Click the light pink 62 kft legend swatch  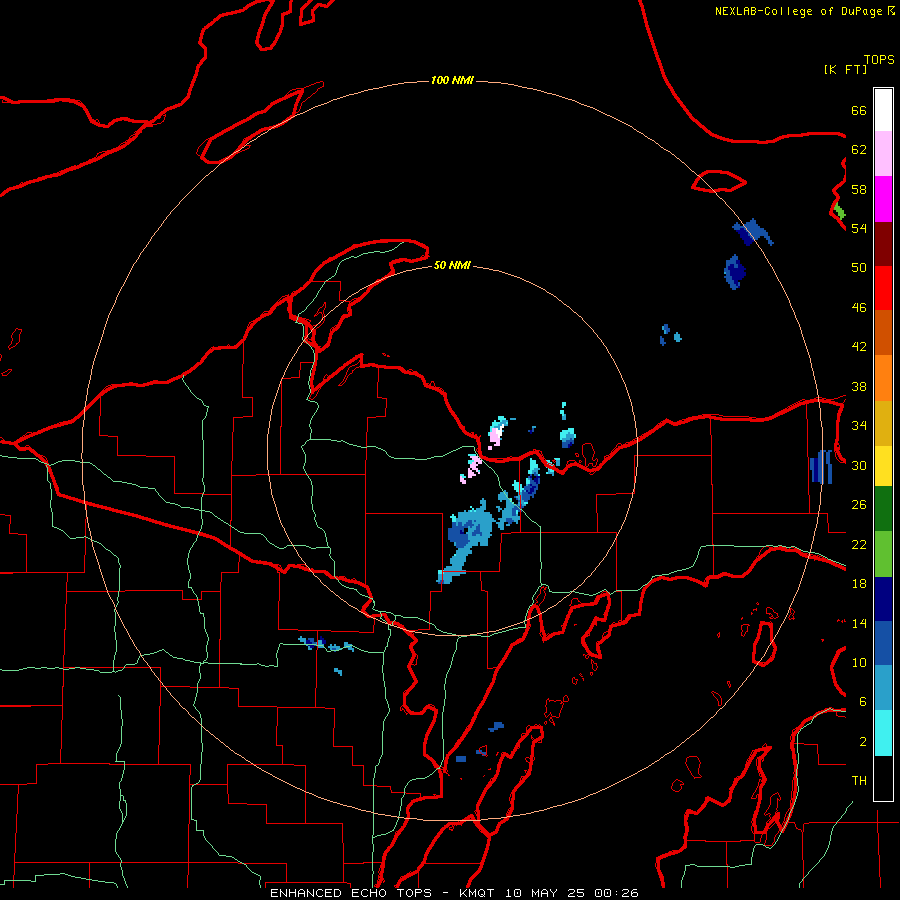point(883,153)
